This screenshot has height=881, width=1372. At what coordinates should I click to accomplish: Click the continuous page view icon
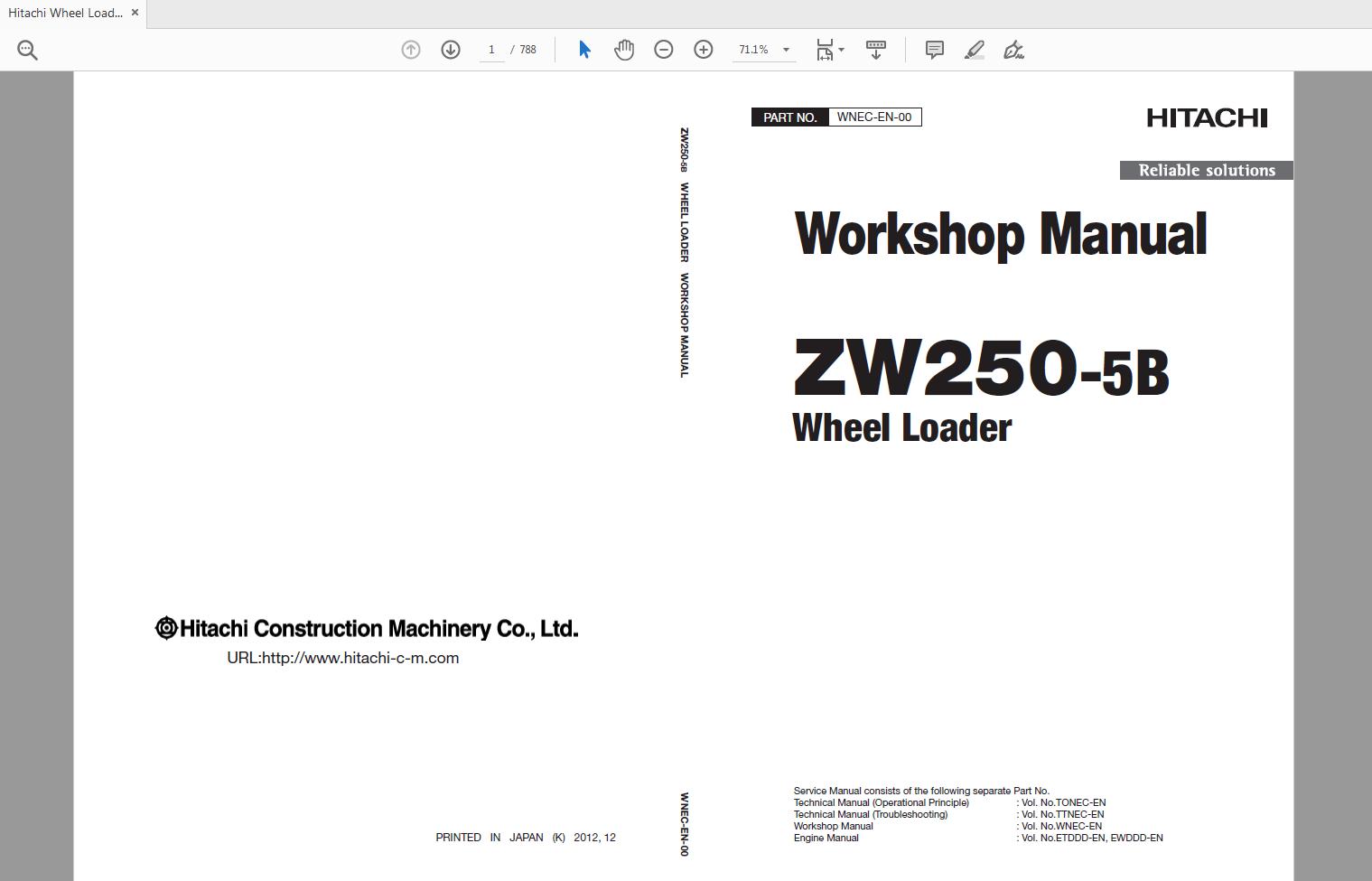(x=875, y=50)
